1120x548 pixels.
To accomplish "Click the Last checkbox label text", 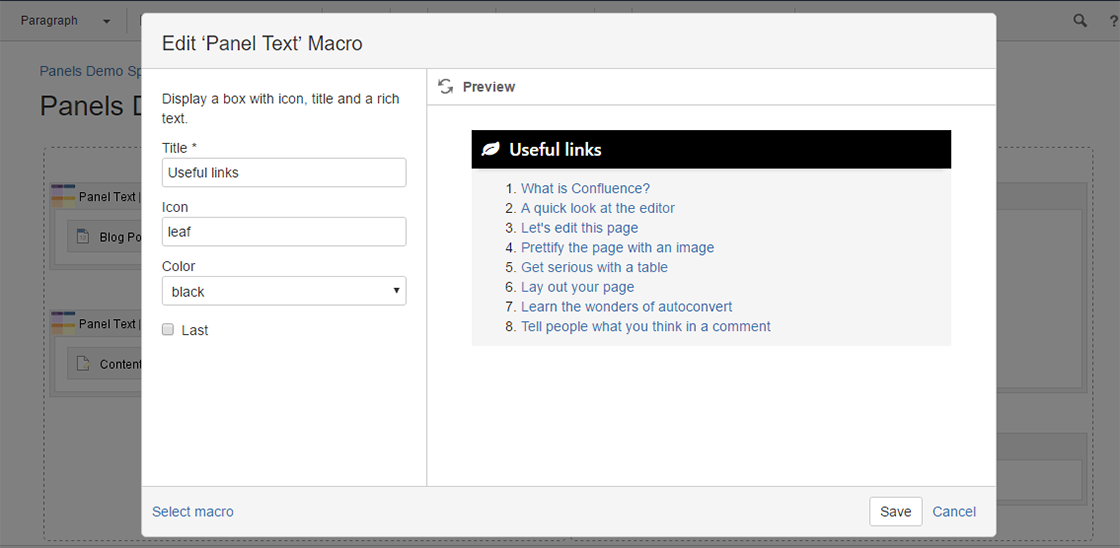I will 195,330.
